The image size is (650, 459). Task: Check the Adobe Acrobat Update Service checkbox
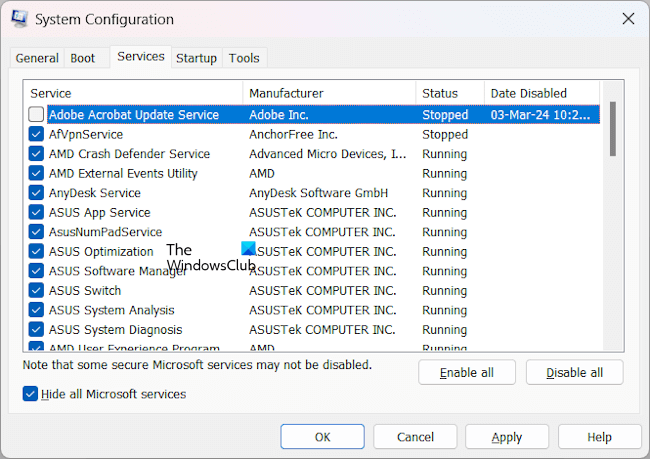click(37, 115)
